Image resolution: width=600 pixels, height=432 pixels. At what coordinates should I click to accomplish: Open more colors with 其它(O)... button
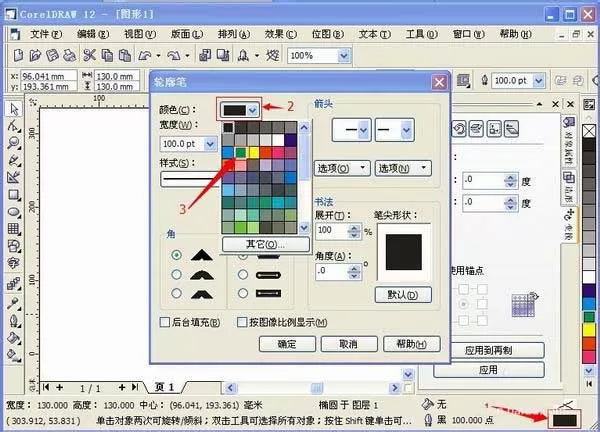coord(266,244)
